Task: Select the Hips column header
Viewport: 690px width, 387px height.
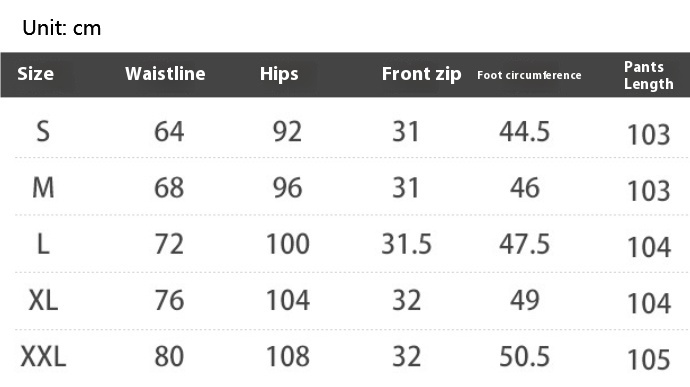Action: [x=279, y=74]
